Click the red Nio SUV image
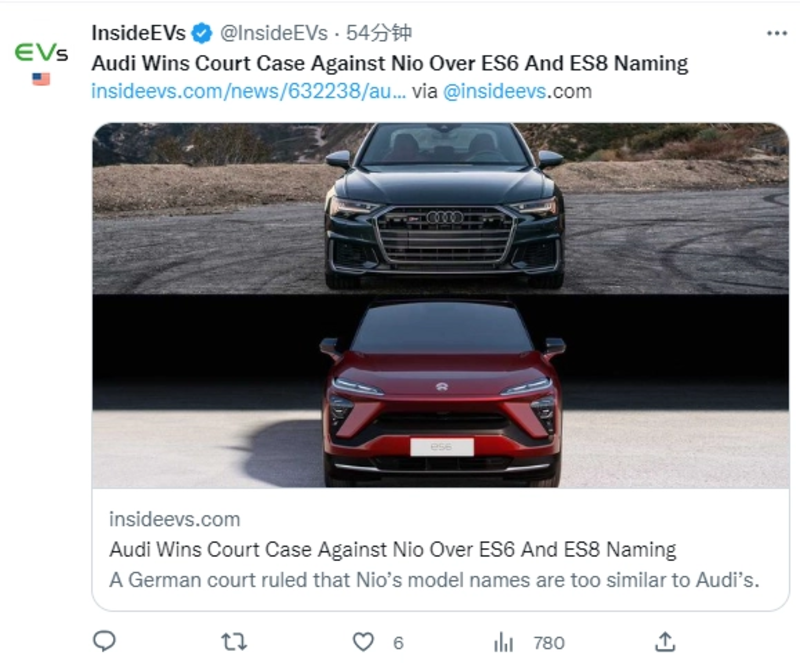Viewport: 800px width, 663px height. pos(440,395)
